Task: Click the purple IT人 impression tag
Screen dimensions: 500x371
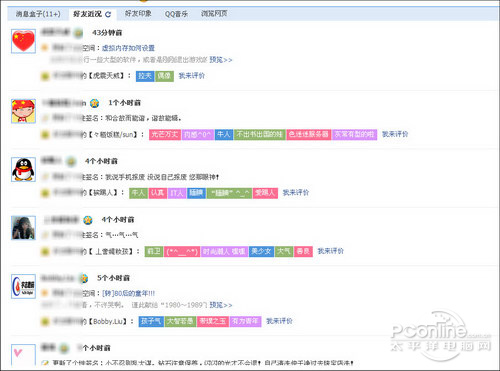Action: pos(177,193)
